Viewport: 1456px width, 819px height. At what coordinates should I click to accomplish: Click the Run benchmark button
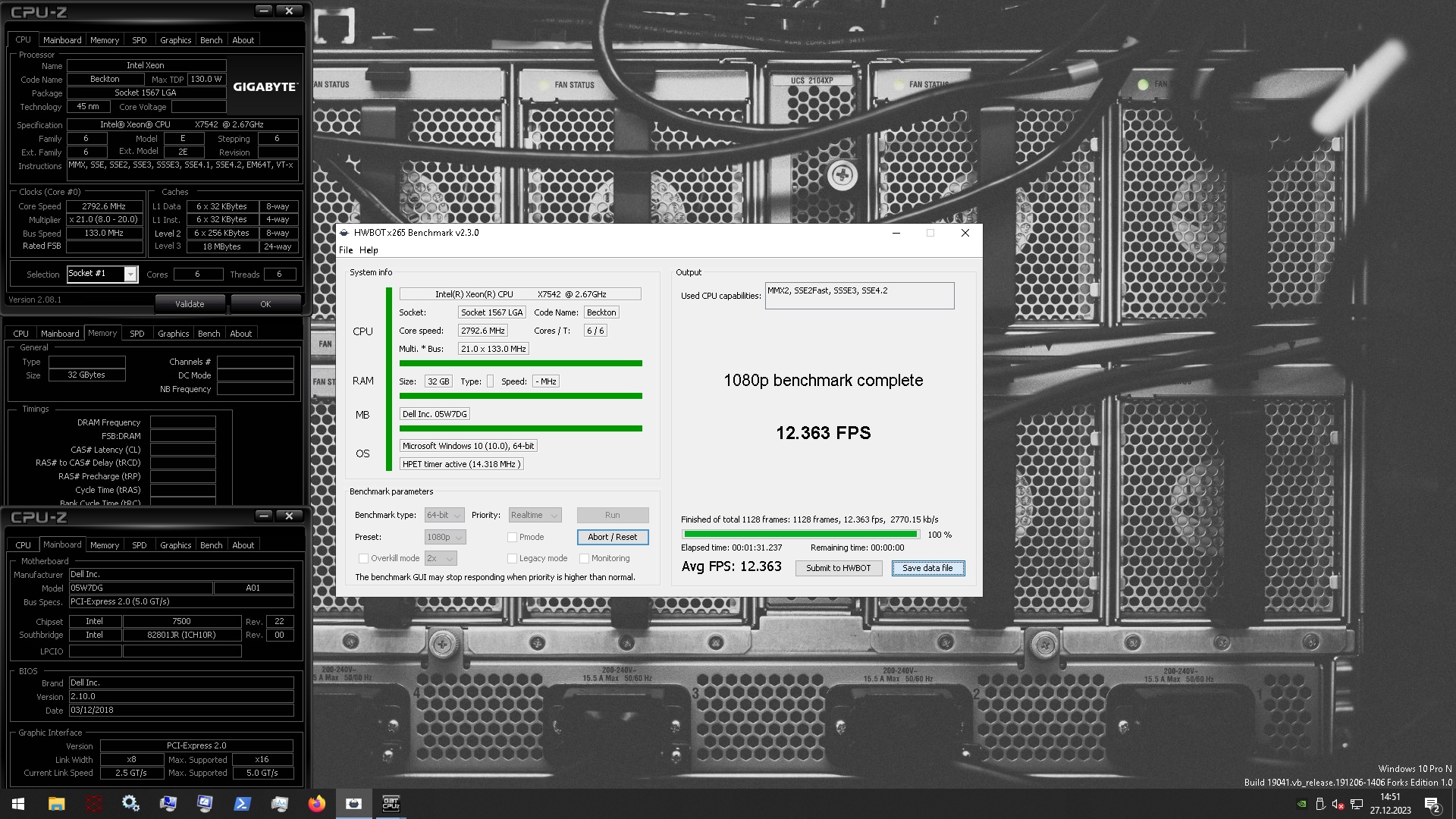[613, 515]
